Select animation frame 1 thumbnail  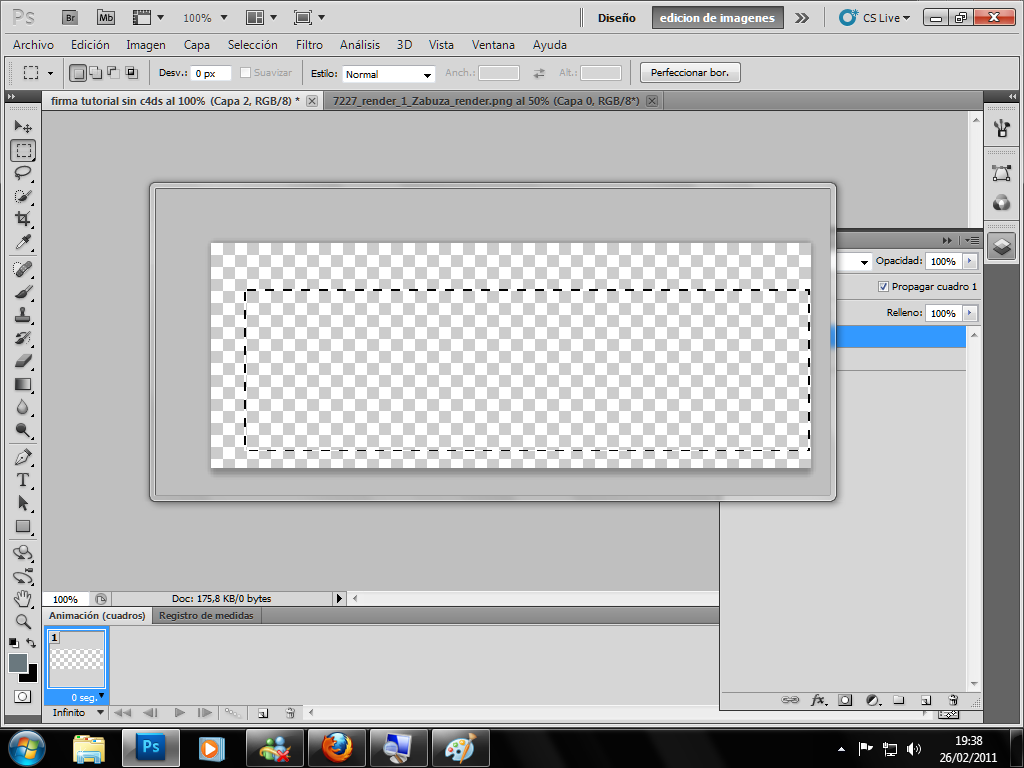coord(77,659)
